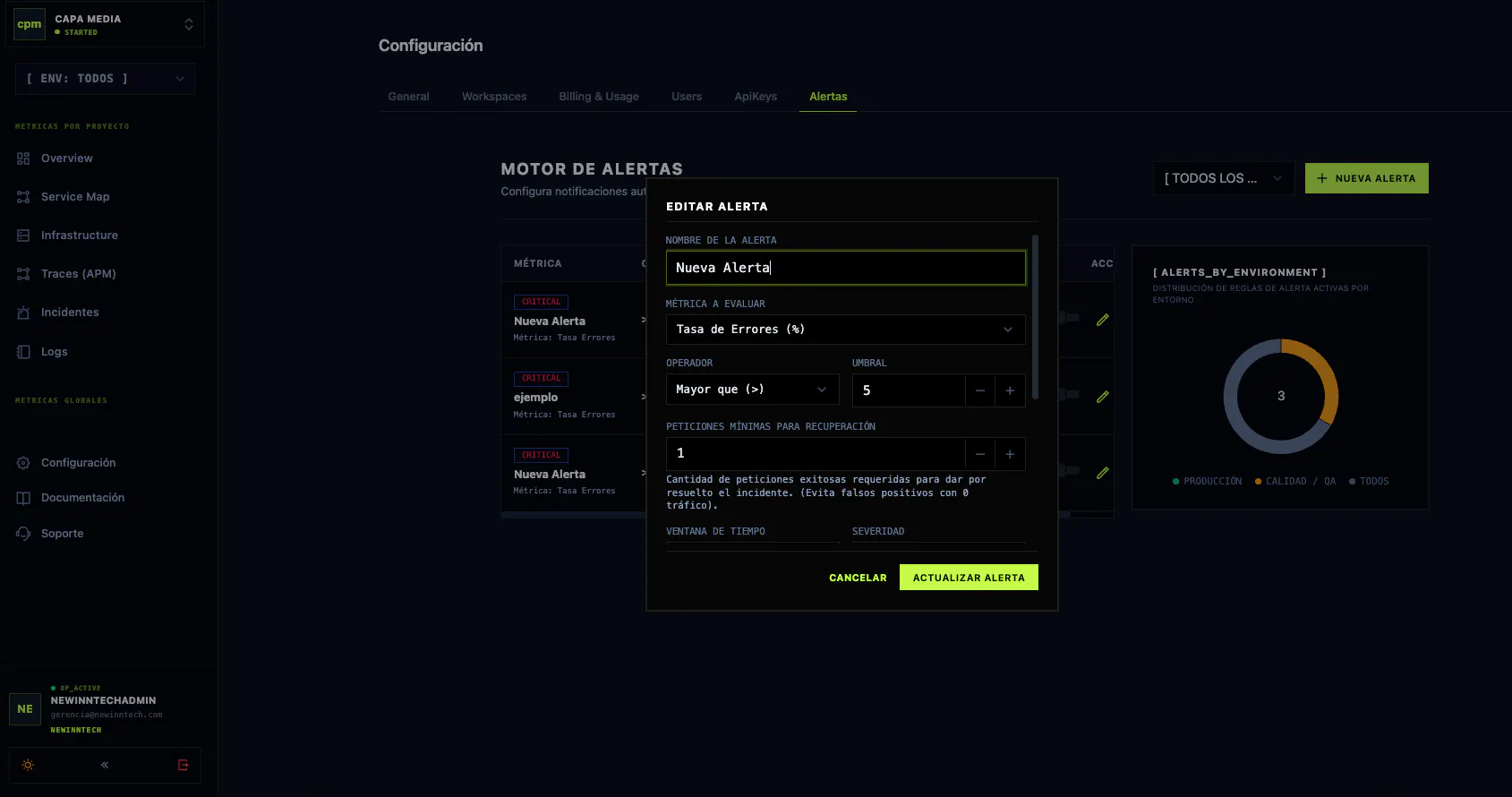Viewport: 1512px width, 797px height.
Task: Click the Peticiones mínimas value field
Action: tap(816, 454)
